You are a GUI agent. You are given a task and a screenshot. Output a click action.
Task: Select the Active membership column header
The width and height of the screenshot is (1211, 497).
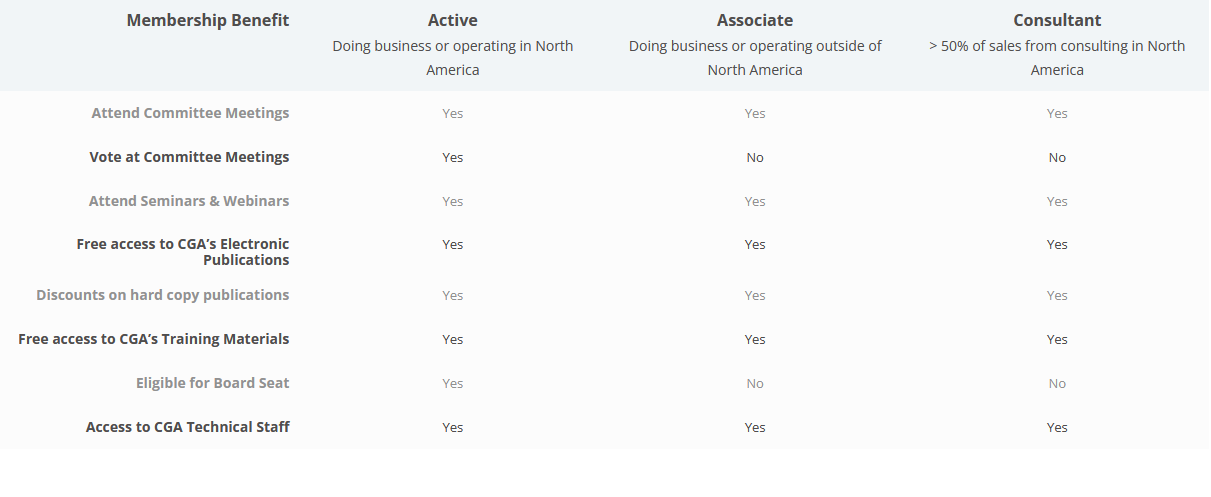[x=453, y=20]
